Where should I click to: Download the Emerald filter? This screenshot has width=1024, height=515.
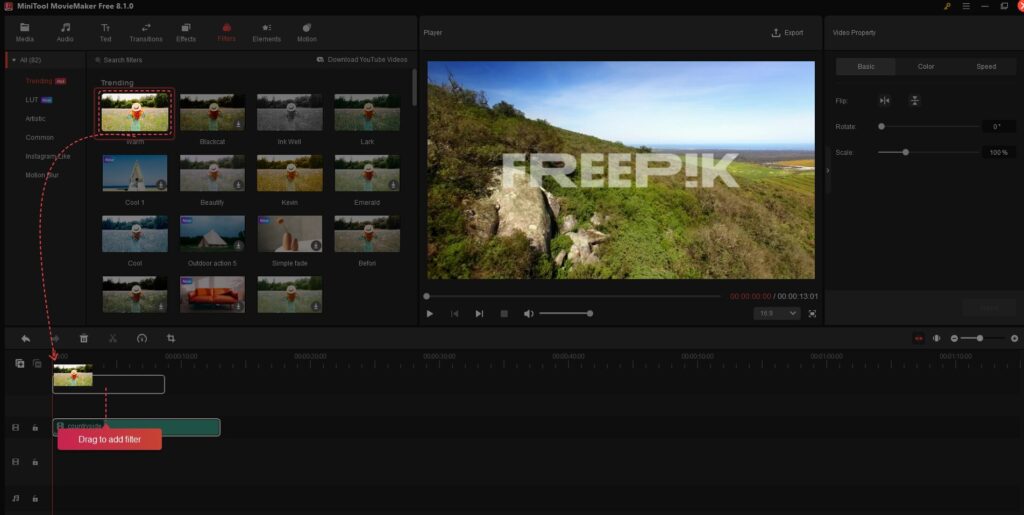(x=393, y=185)
